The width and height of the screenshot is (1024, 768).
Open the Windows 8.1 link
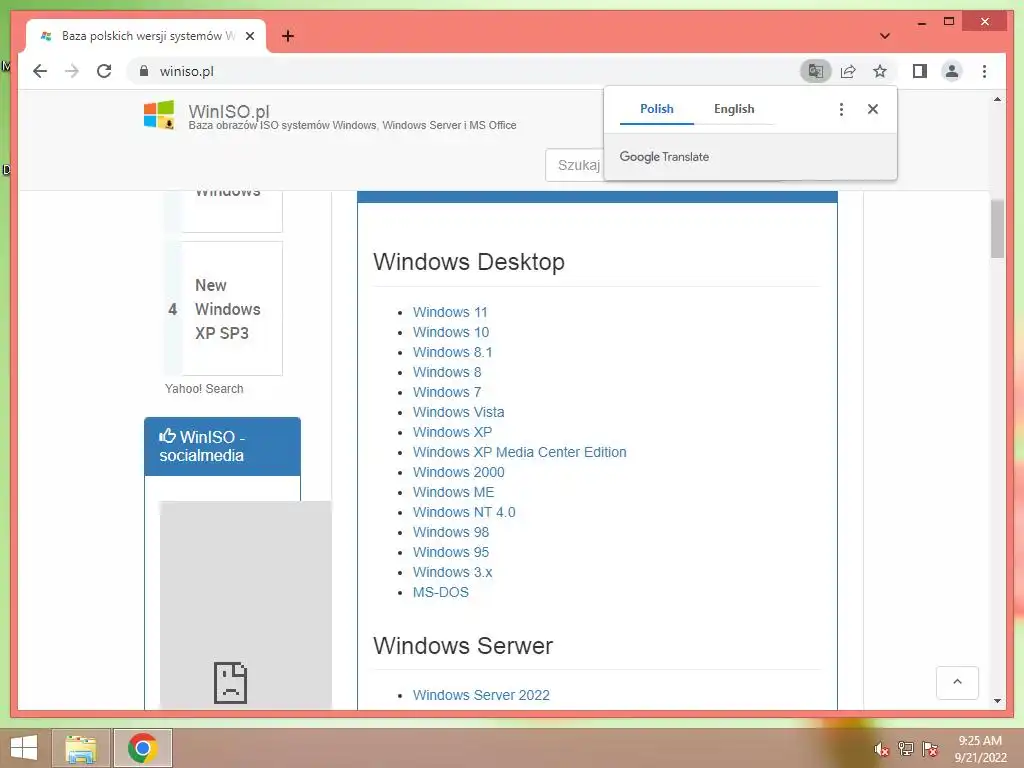[x=453, y=352]
